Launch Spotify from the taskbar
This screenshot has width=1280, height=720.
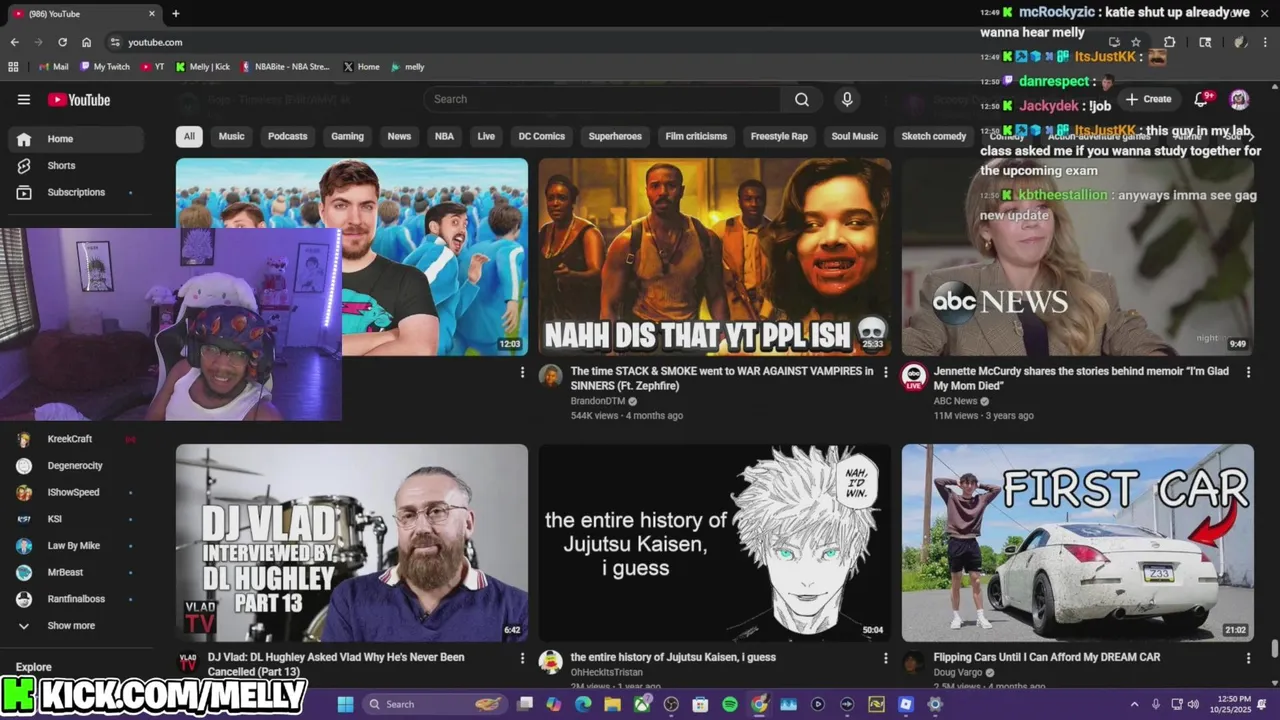pos(730,704)
